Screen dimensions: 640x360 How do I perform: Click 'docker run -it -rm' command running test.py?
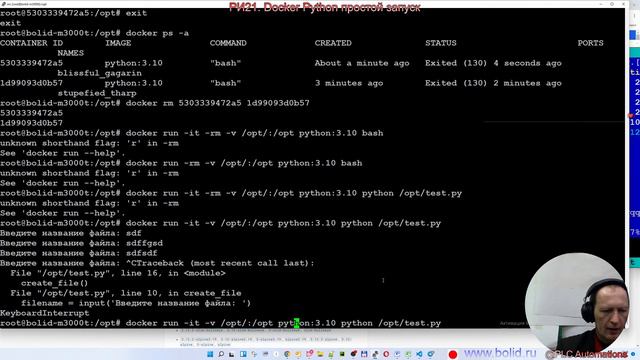294,193
